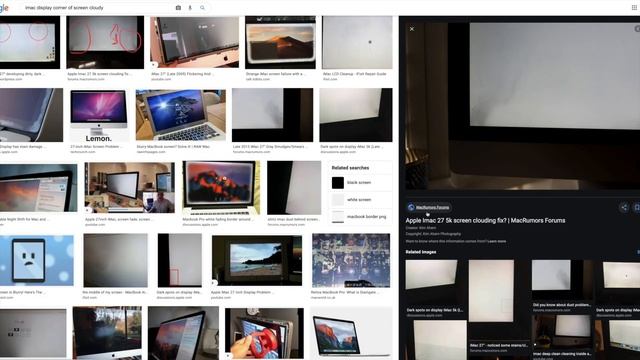This screenshot has height=360, width=640.
Task: Click the MacRumors Forums source chip
Action: click(429, 207)
